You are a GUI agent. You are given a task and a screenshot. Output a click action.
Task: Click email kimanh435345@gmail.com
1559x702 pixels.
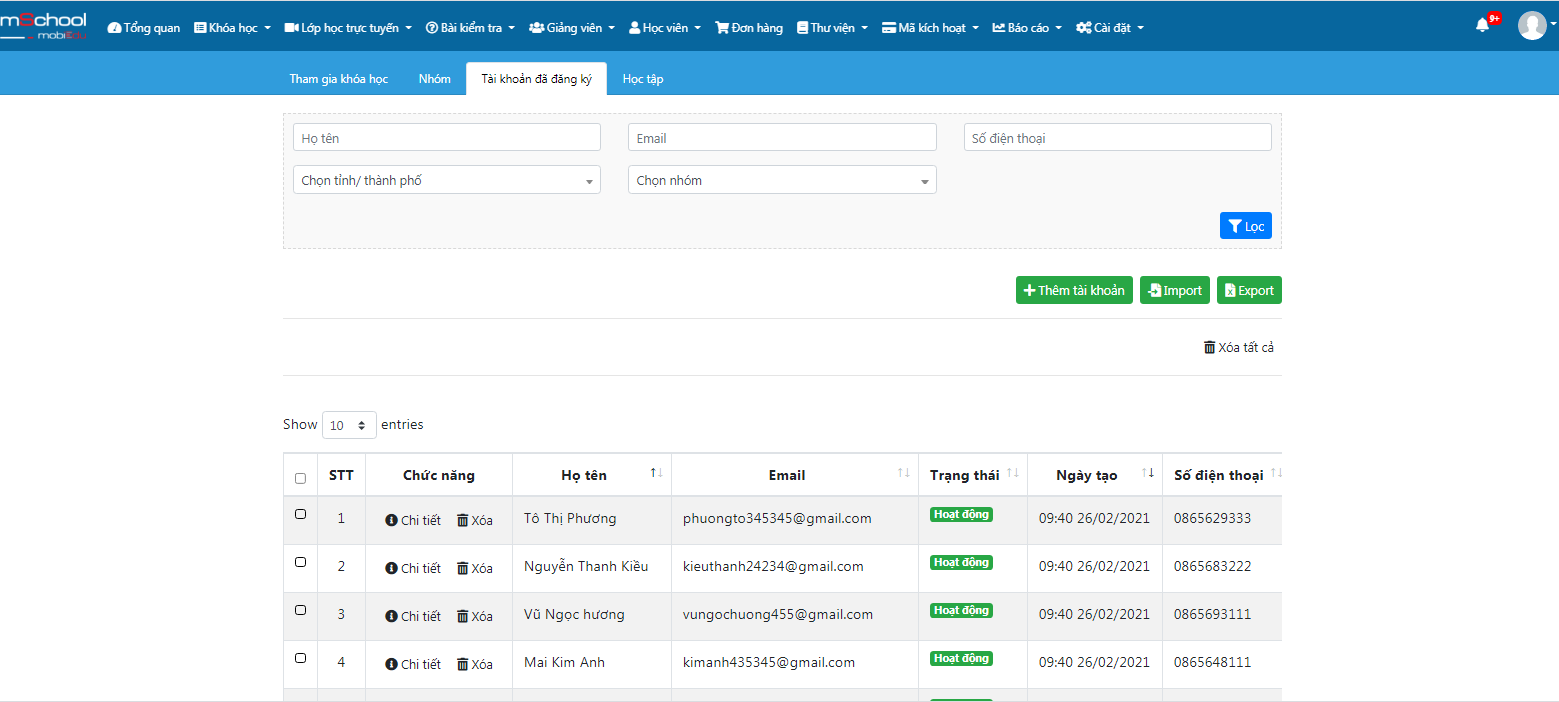pos(769,662)
